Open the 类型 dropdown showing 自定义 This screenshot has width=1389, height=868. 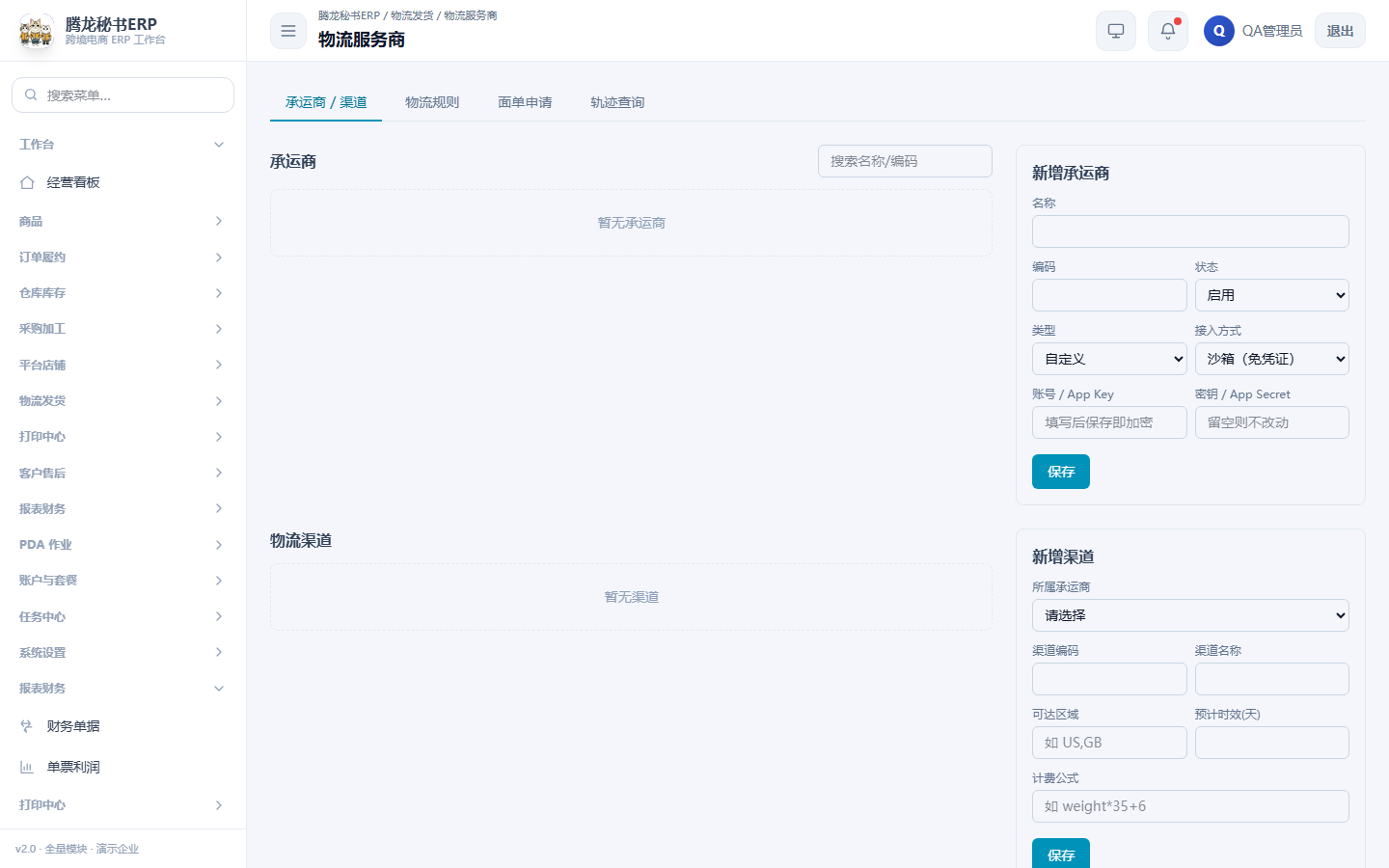coord(1109,359)
